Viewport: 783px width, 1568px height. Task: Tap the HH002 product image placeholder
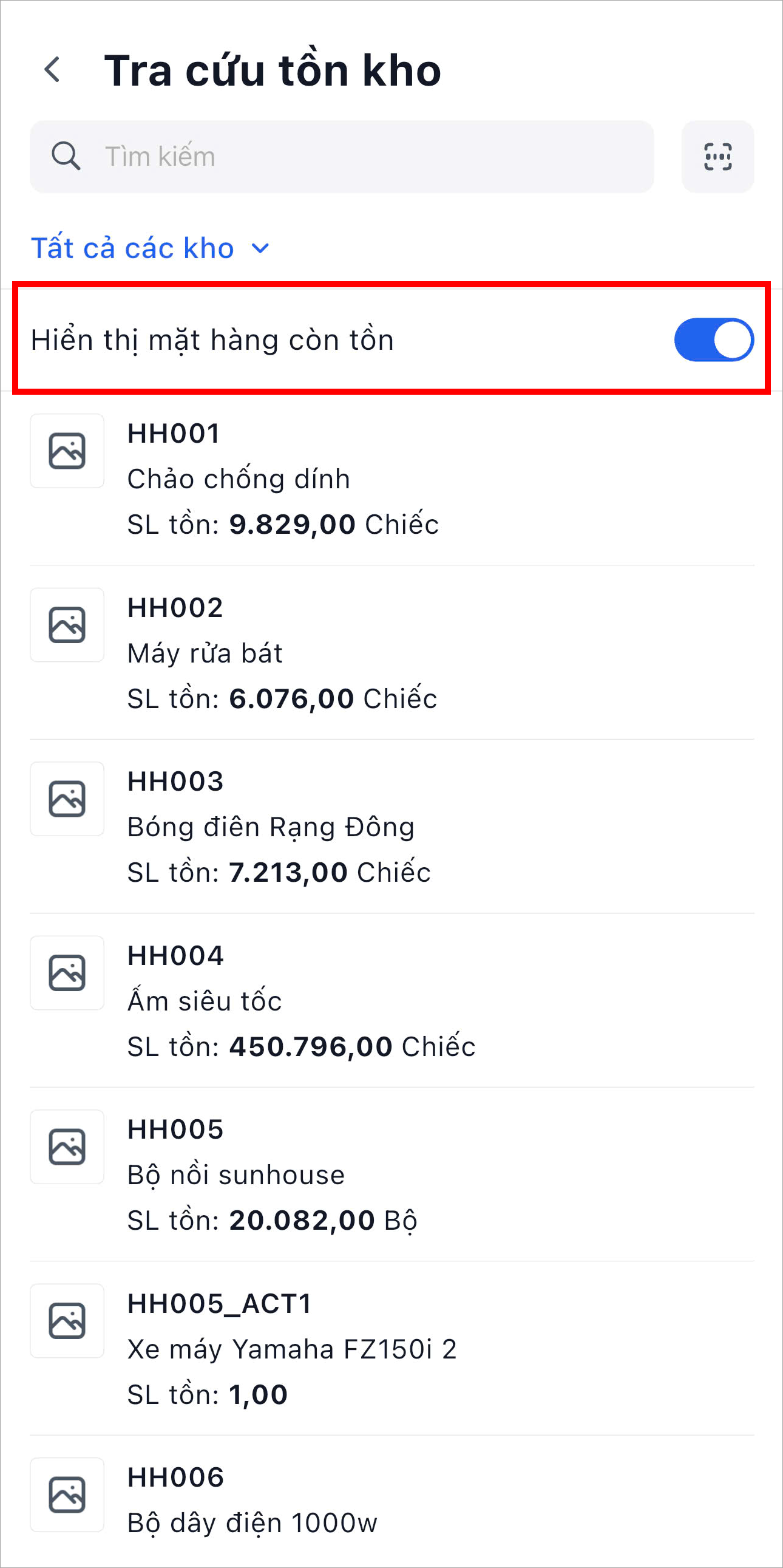(67, 625)
